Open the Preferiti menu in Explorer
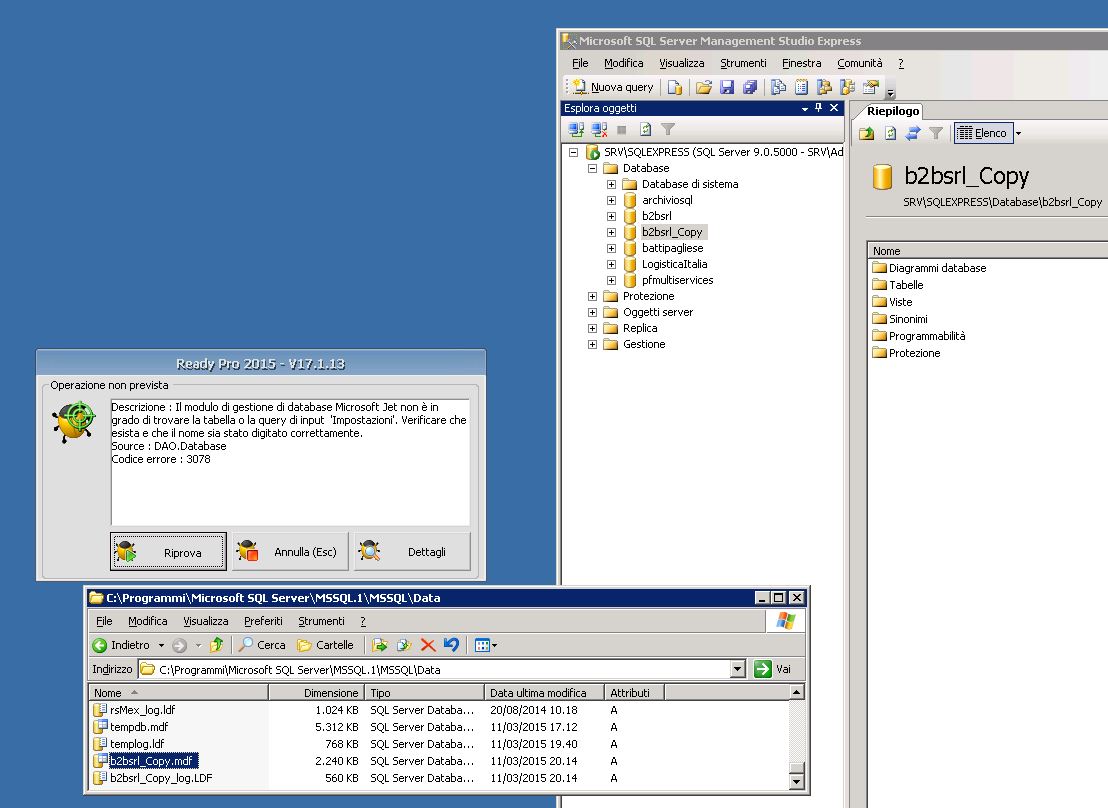1108x808 pixels. pyautogui.click(x=263, y=621)
